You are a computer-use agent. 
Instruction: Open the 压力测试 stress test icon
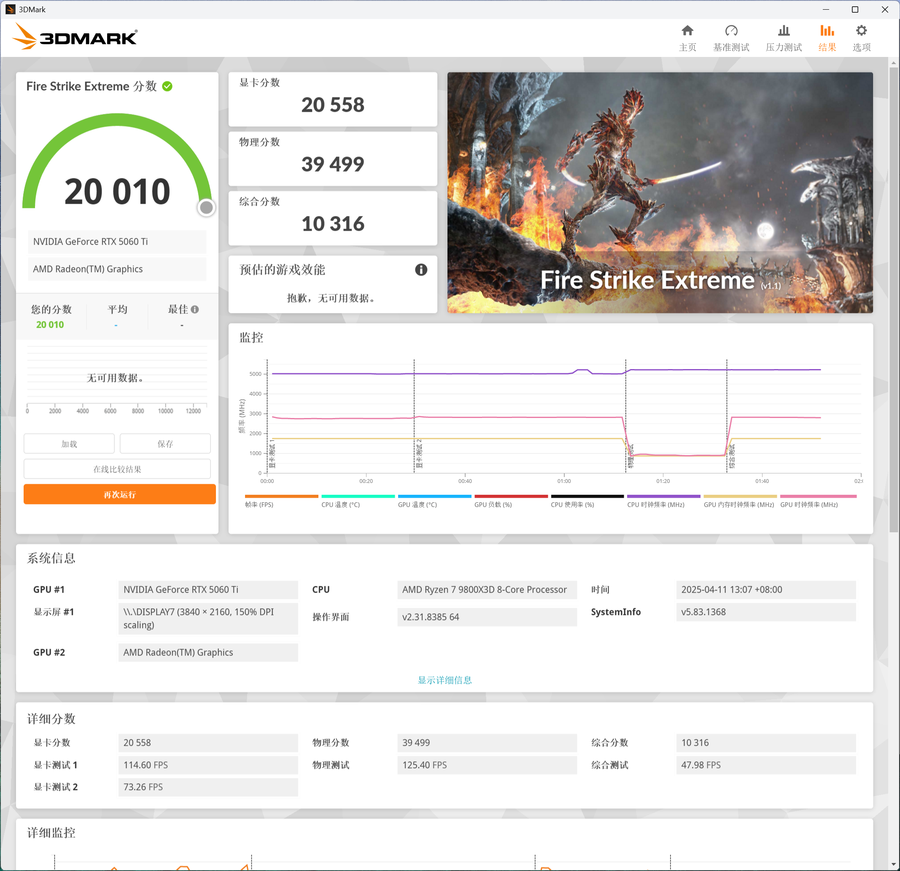[x=783, y=38]
